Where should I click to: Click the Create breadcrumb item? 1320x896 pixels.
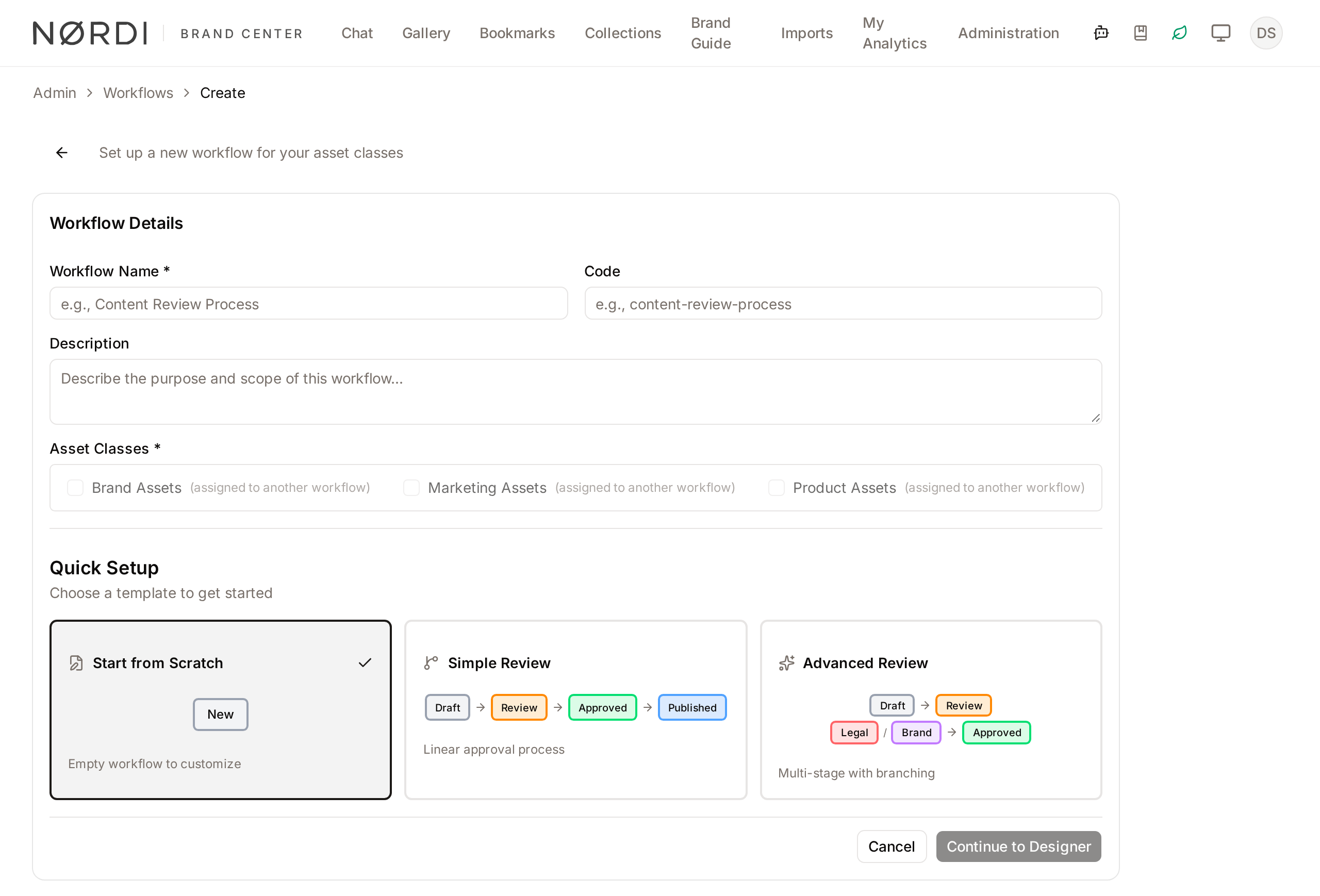pos(223,93)
